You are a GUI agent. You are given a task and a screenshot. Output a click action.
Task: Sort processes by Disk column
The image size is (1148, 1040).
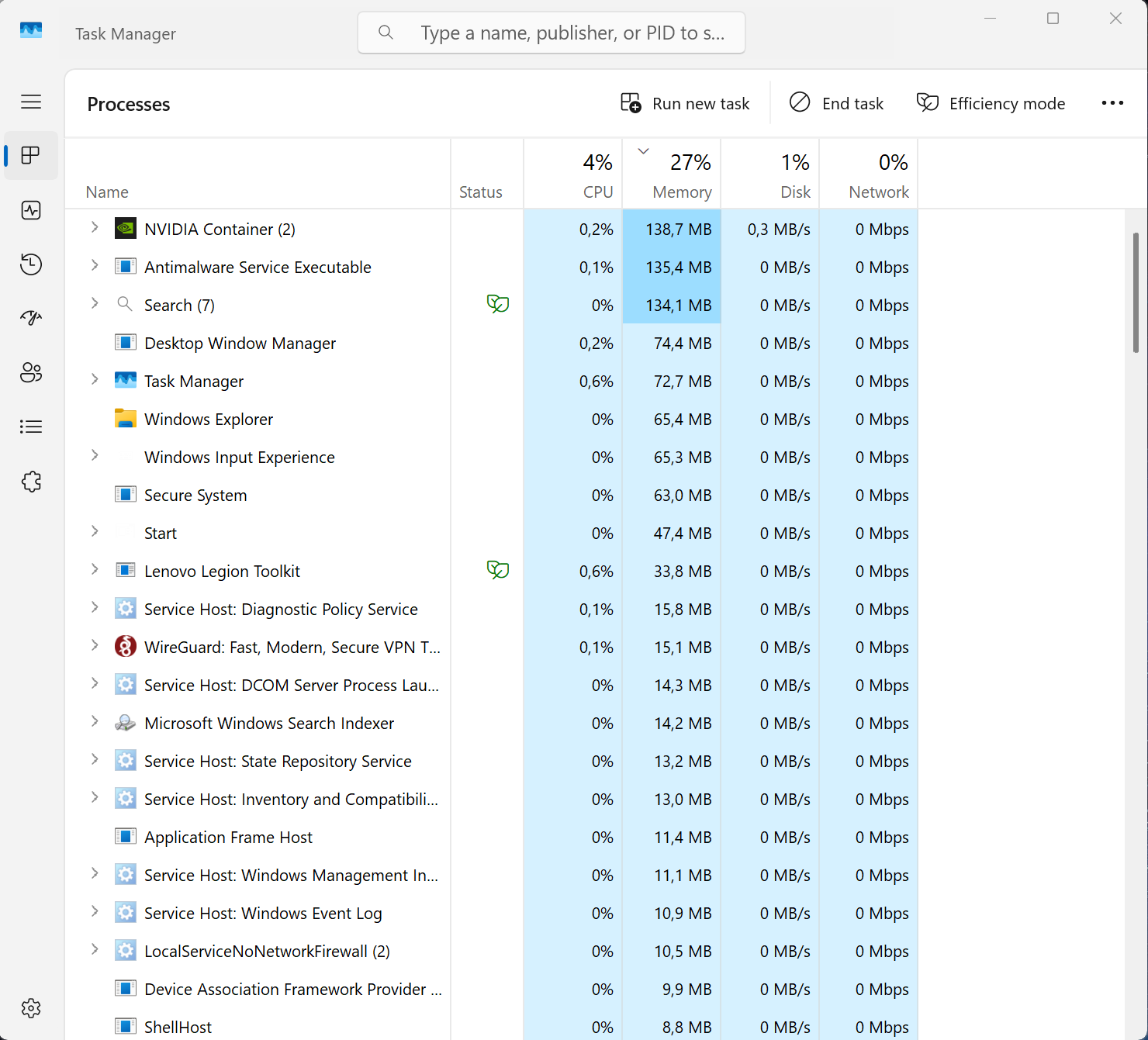click(x=770, y=174)
